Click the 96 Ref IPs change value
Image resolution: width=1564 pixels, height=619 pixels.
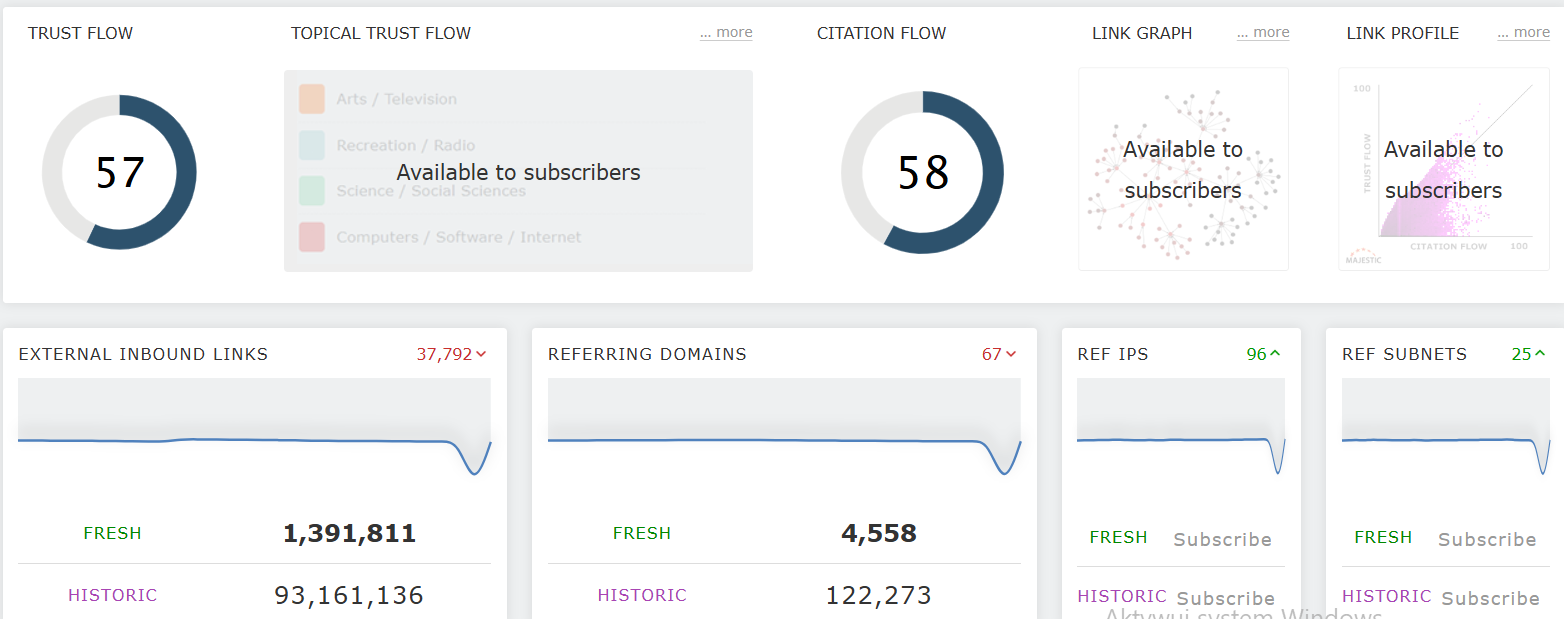coord(1256,354)
